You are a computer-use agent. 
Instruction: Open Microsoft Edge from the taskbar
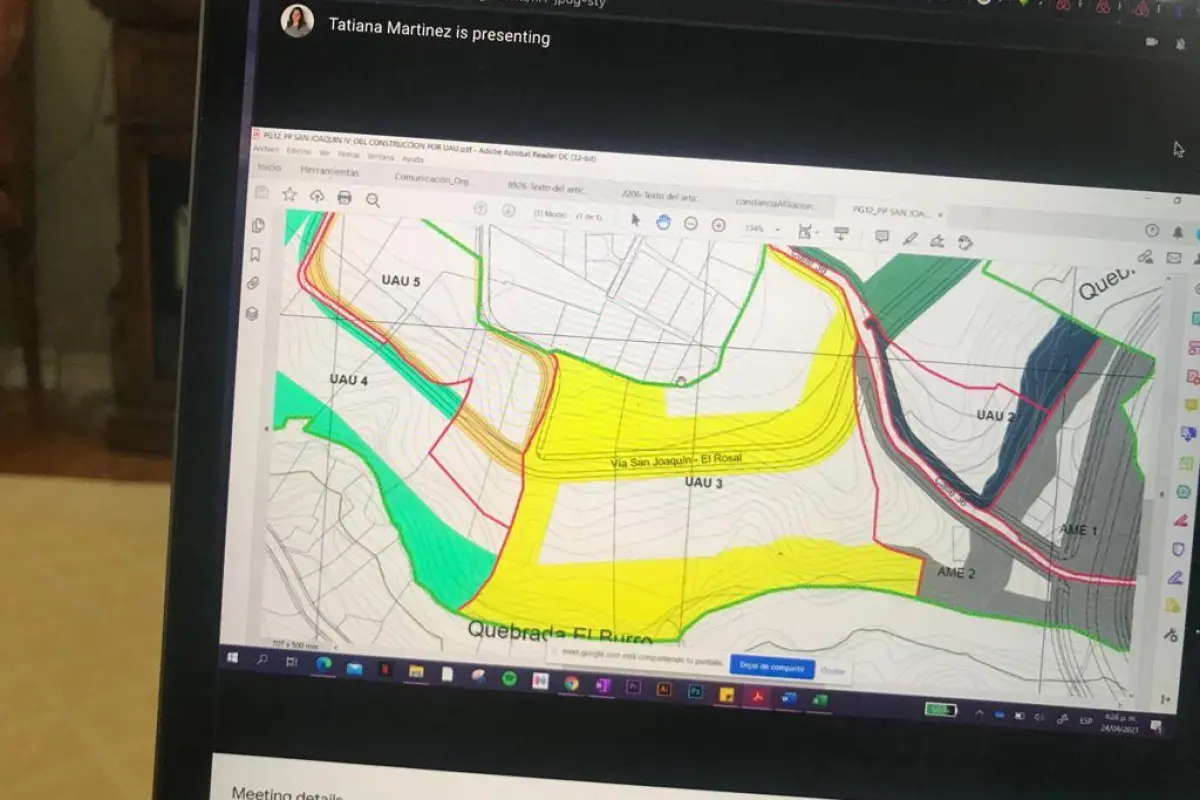pos(323,663)
